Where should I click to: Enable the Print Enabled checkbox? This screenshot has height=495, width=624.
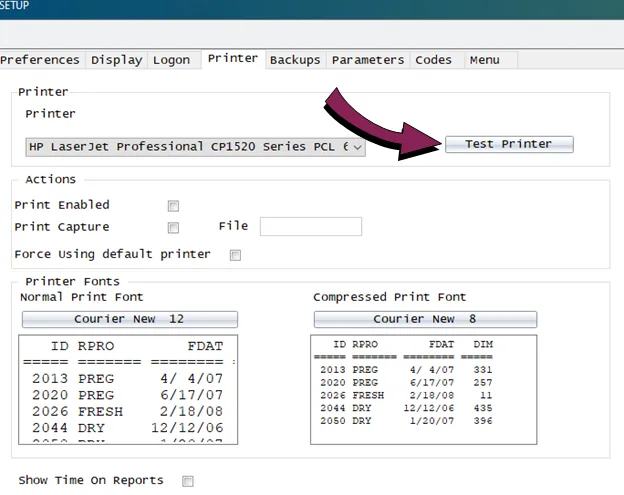pyautogui.click(x=173, y=206)
